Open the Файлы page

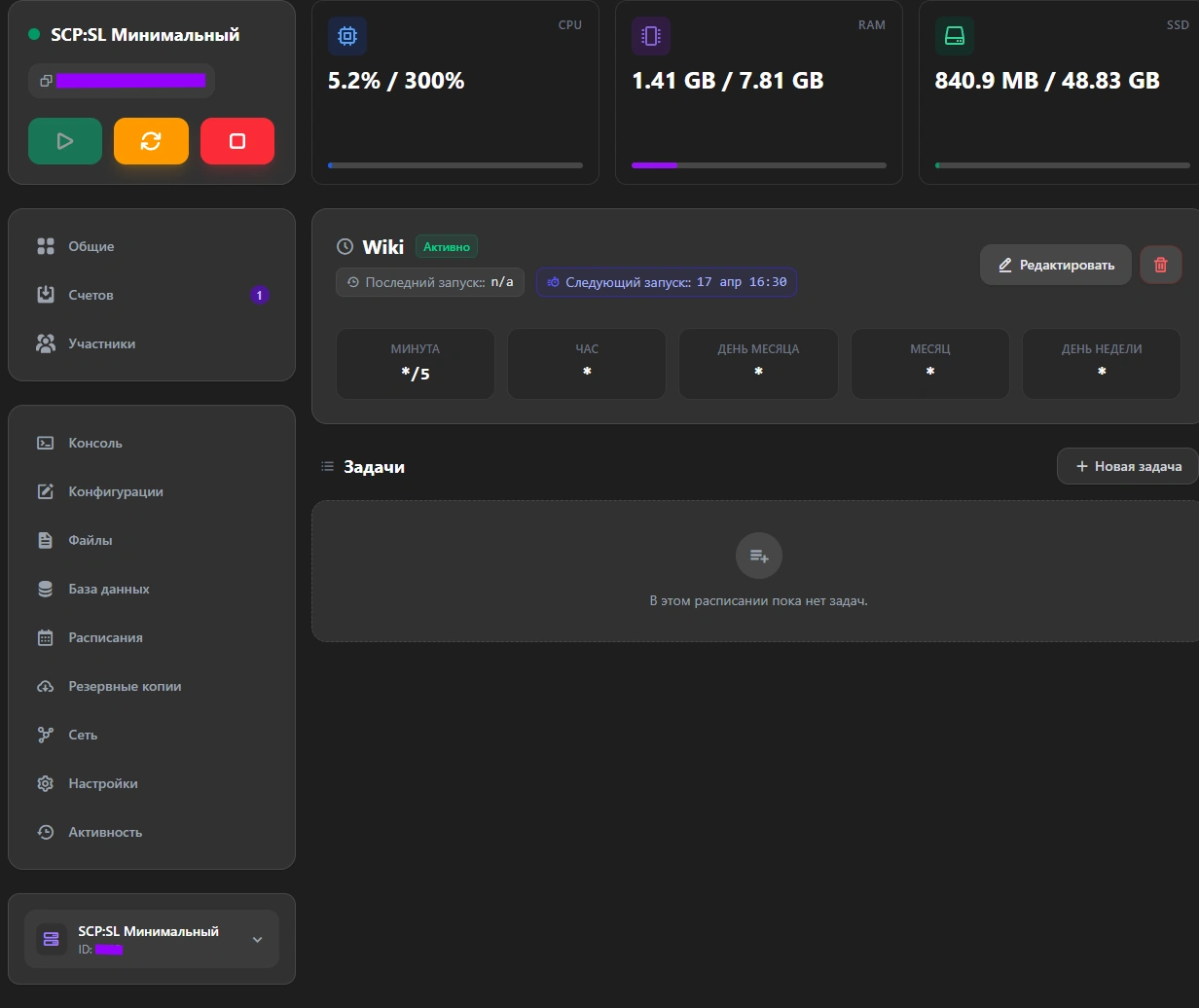click(152, 540)
